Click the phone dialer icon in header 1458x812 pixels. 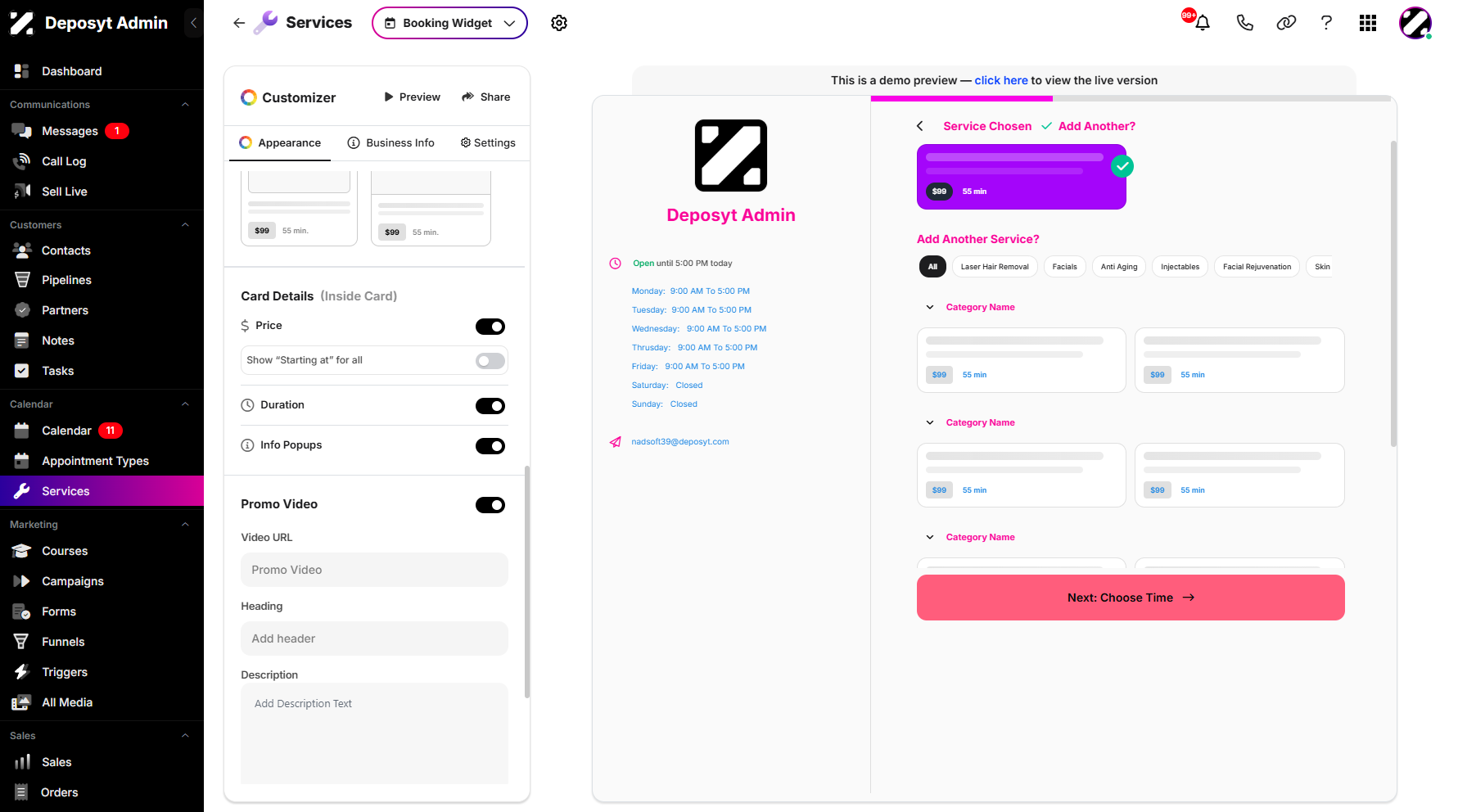click(x=1244, y=23)
